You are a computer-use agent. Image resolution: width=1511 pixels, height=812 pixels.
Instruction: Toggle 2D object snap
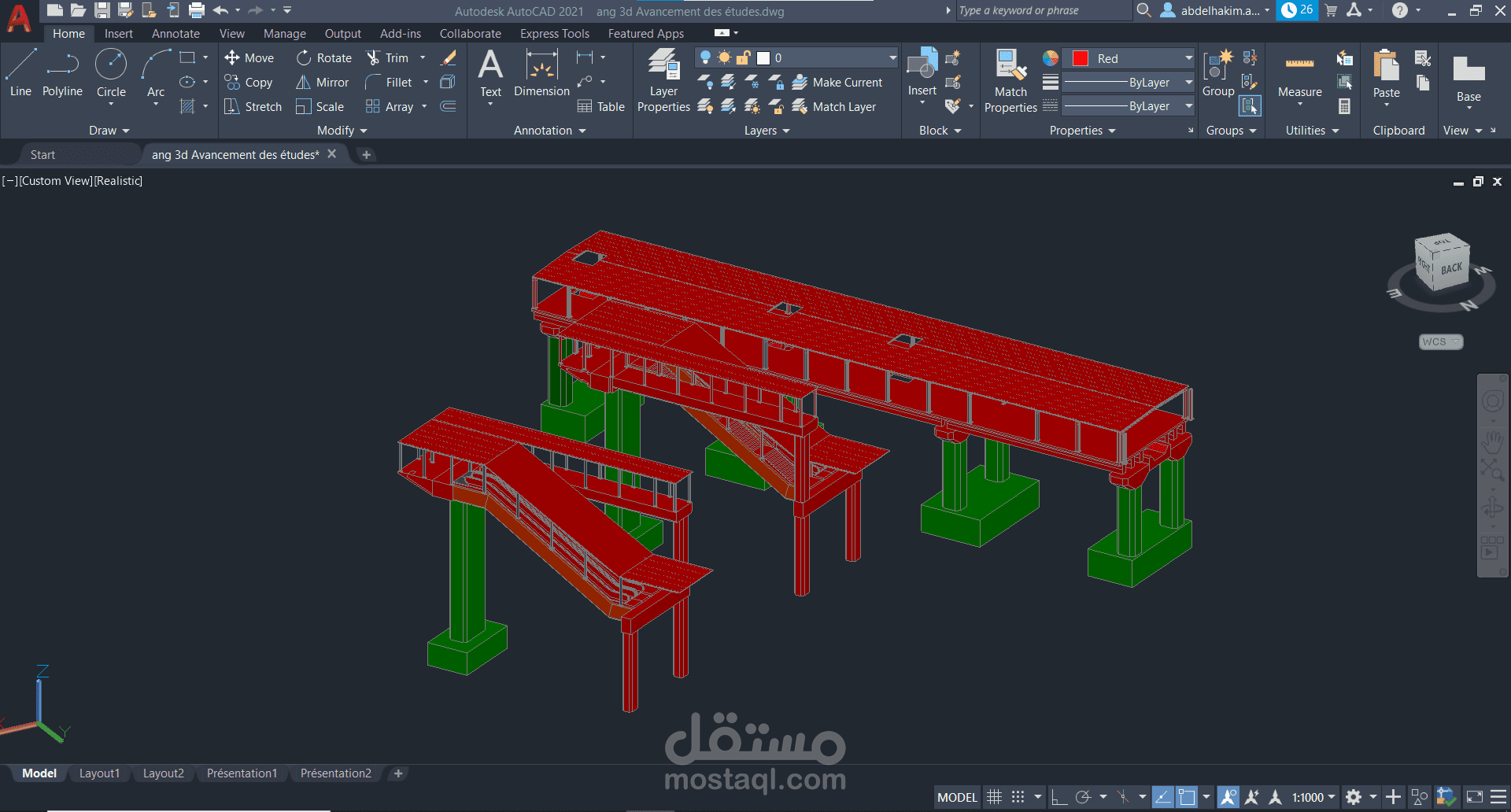(x=1187, y=797)
